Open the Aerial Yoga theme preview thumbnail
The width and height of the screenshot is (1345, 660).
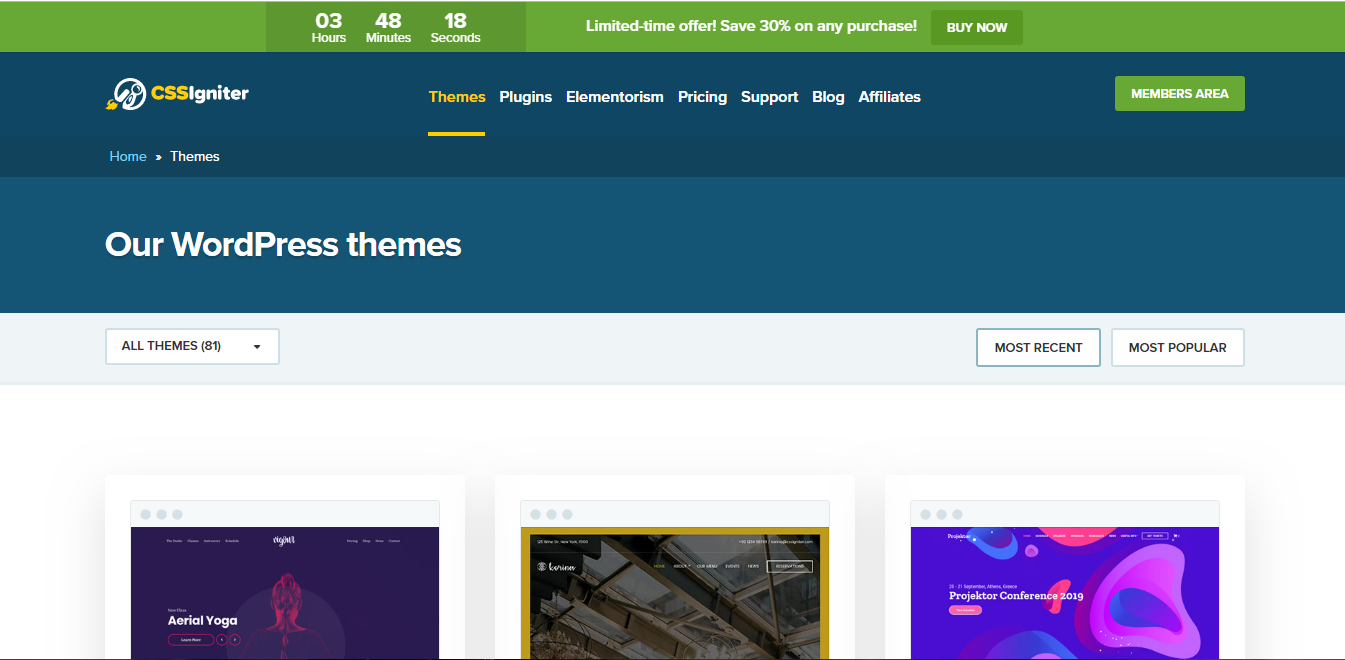285,592
